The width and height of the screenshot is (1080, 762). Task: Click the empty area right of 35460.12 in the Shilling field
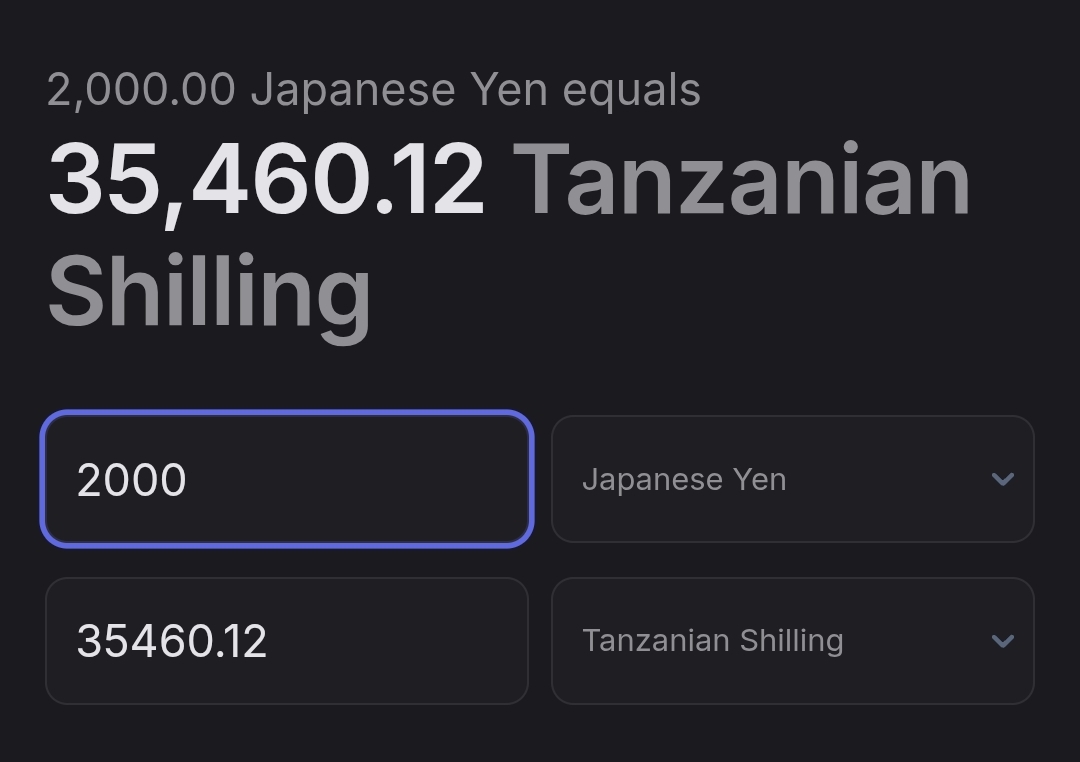point(400,641)
